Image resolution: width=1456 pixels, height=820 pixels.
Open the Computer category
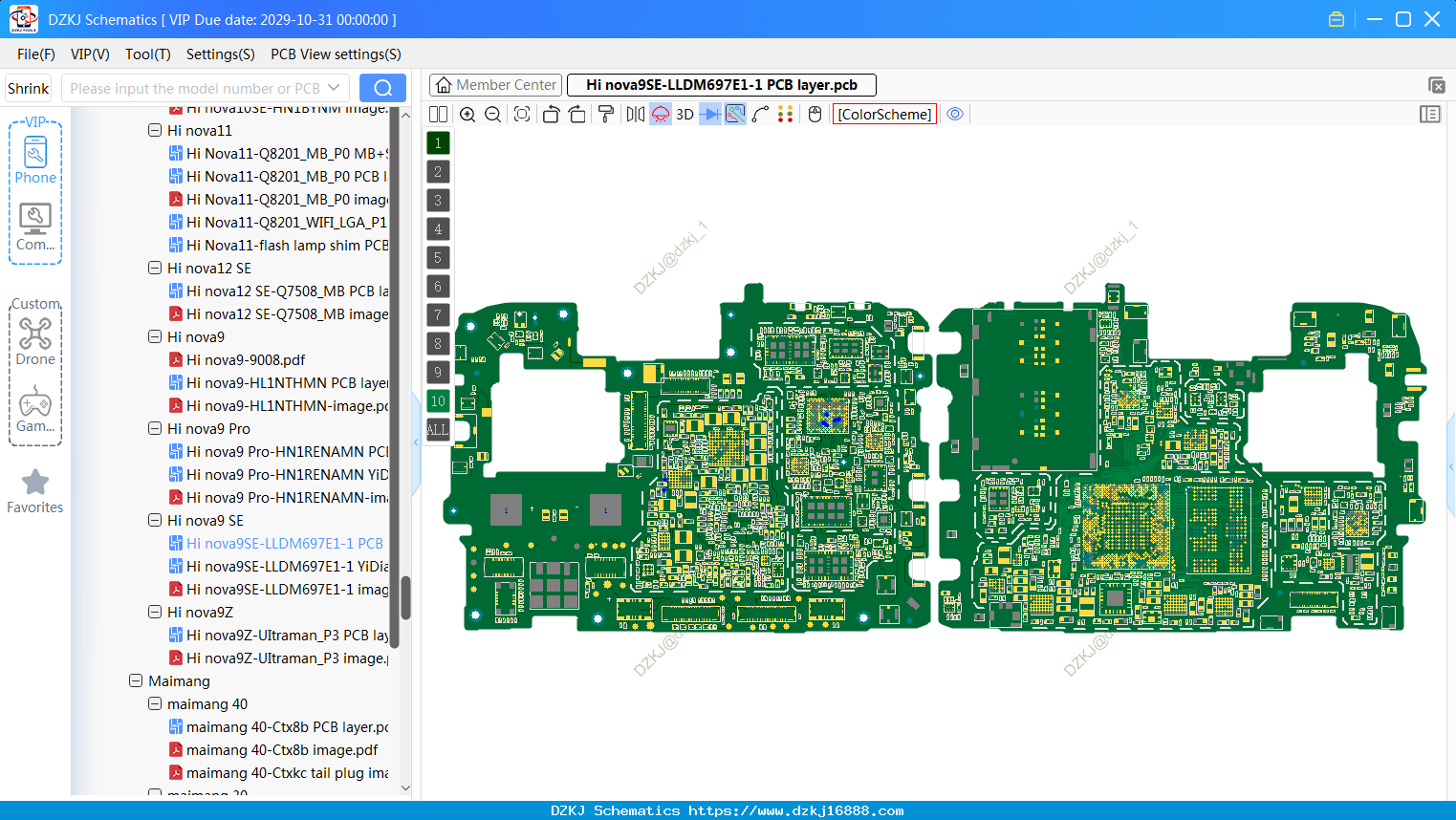coord(35,227)
